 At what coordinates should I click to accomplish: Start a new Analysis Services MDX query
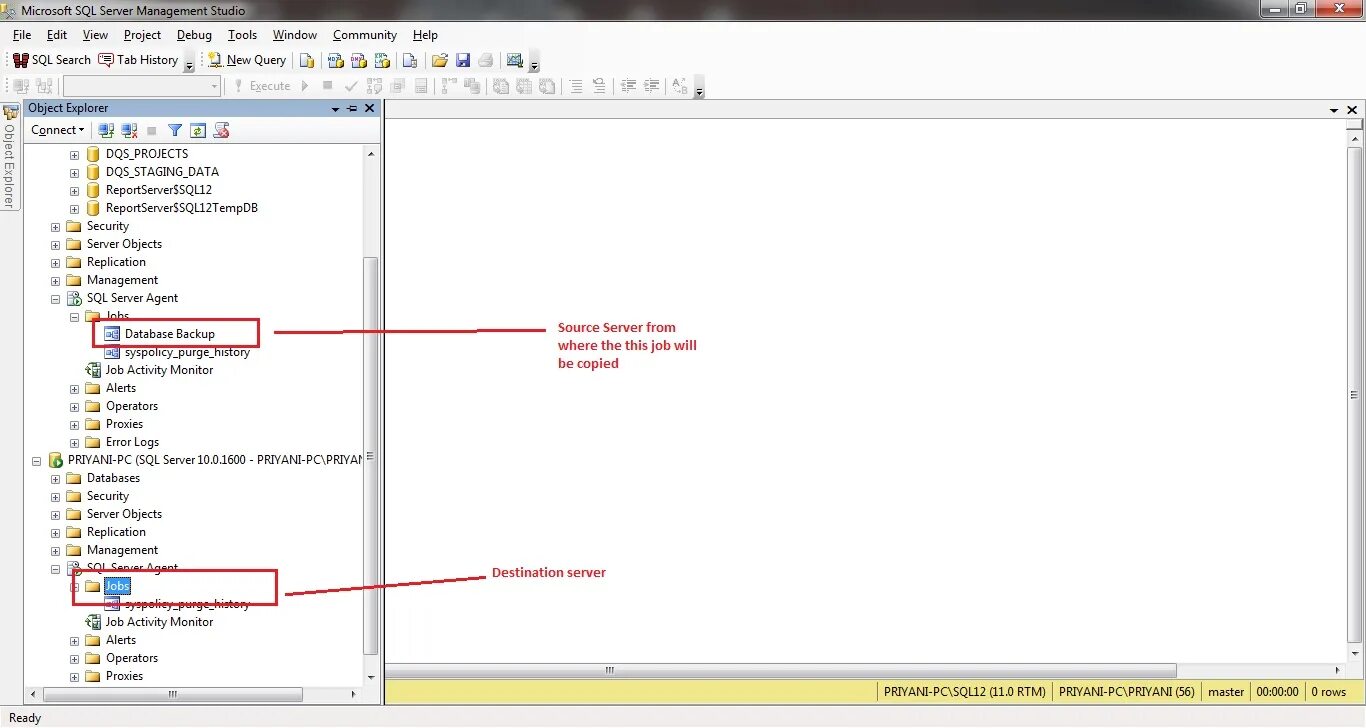point(337,60)
